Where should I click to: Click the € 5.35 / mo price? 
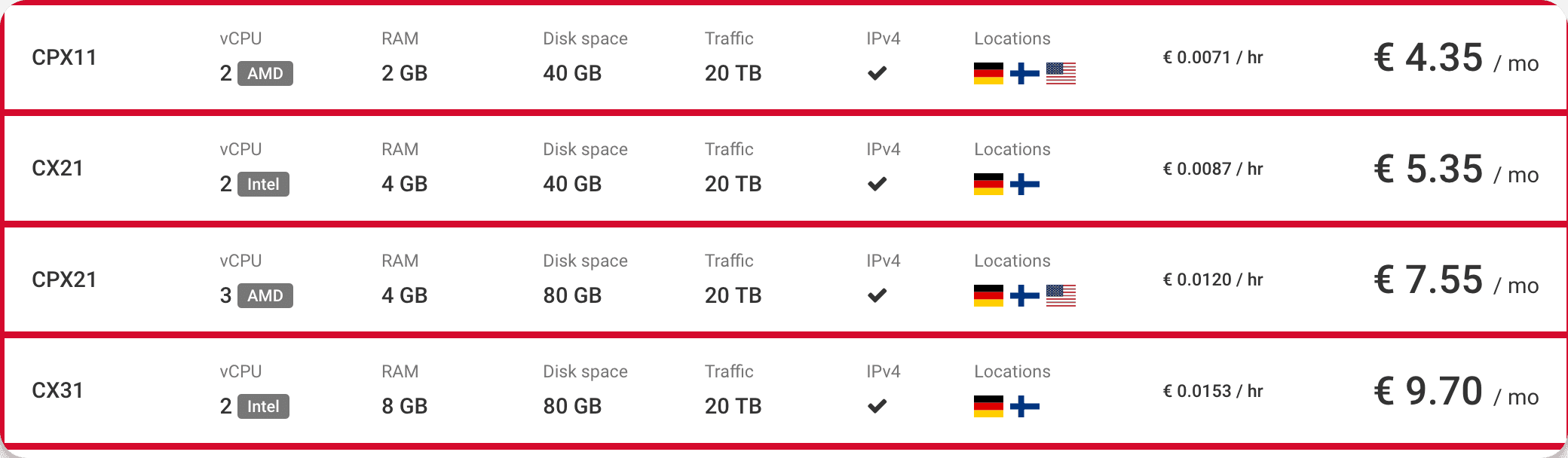pos(1456,169)
